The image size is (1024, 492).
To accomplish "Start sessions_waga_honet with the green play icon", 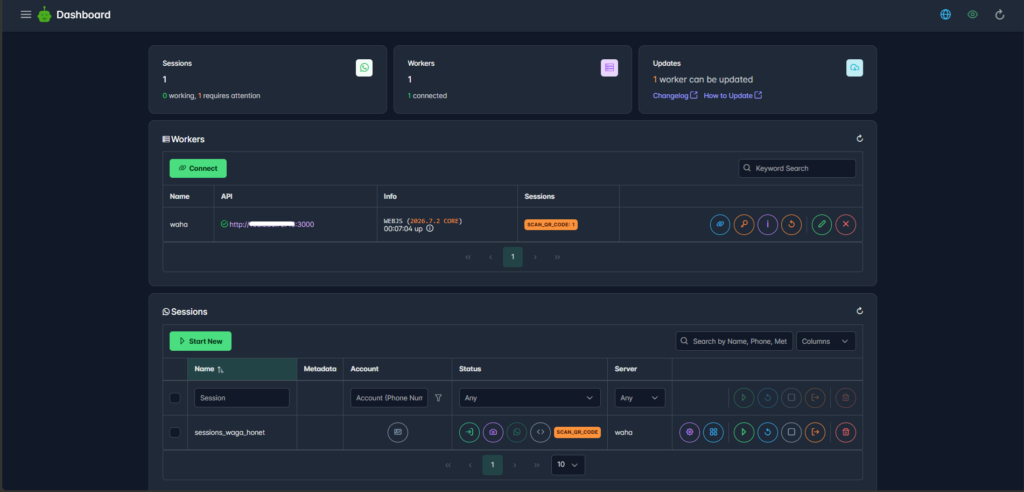I will click(744, 432).
